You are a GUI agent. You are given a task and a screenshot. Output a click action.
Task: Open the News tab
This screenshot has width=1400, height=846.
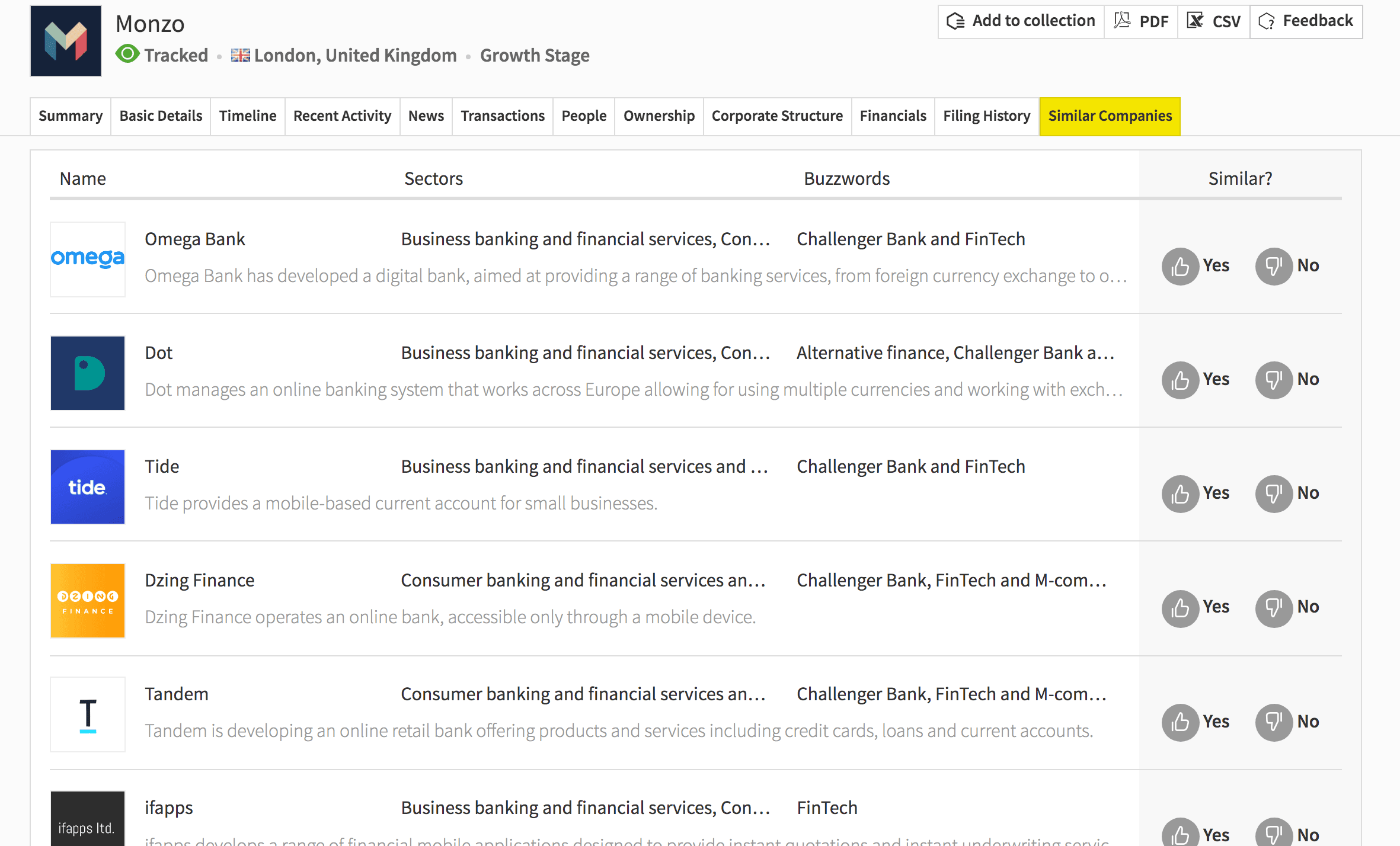426,116
